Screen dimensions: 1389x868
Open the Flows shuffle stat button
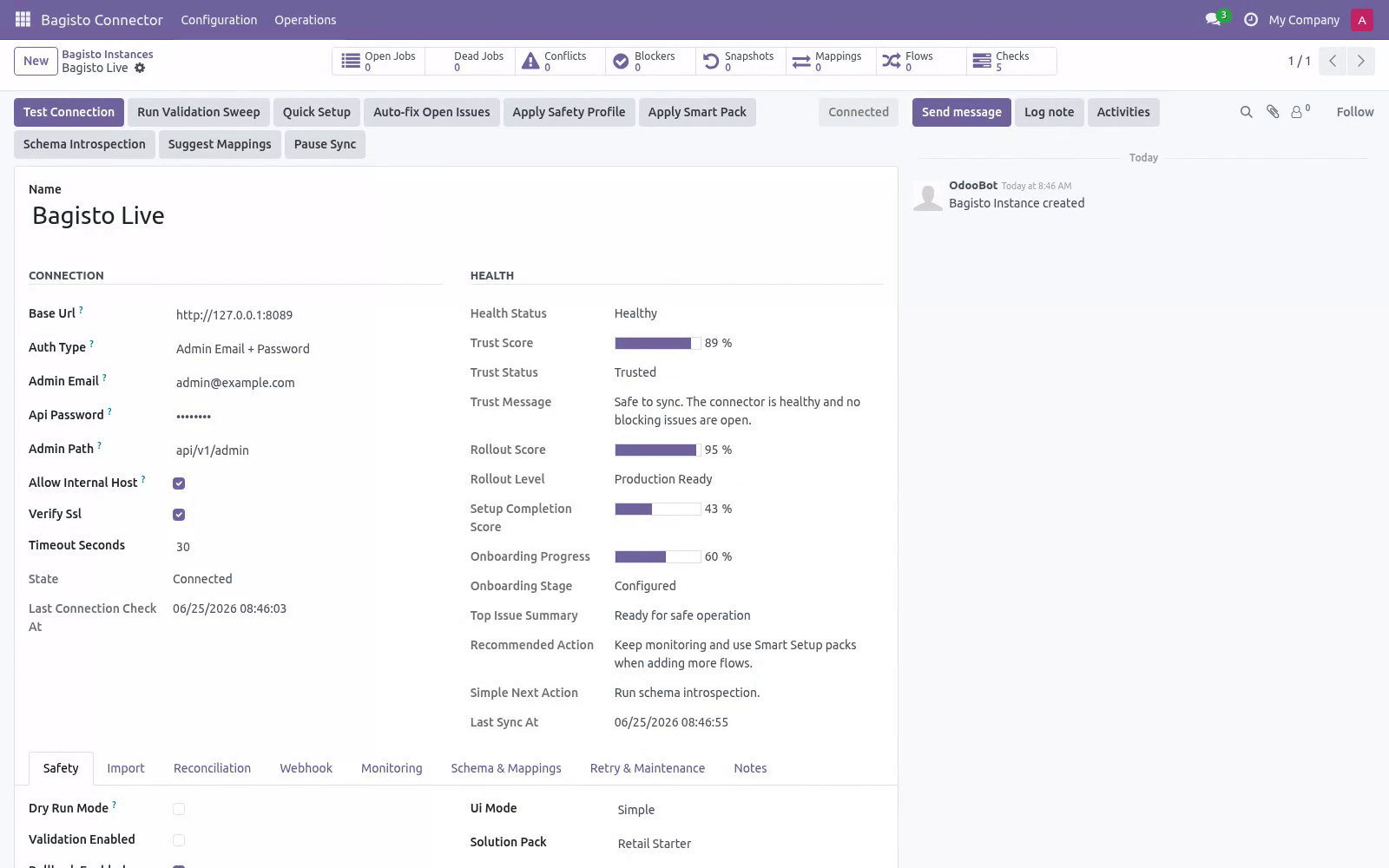[921, 61]
